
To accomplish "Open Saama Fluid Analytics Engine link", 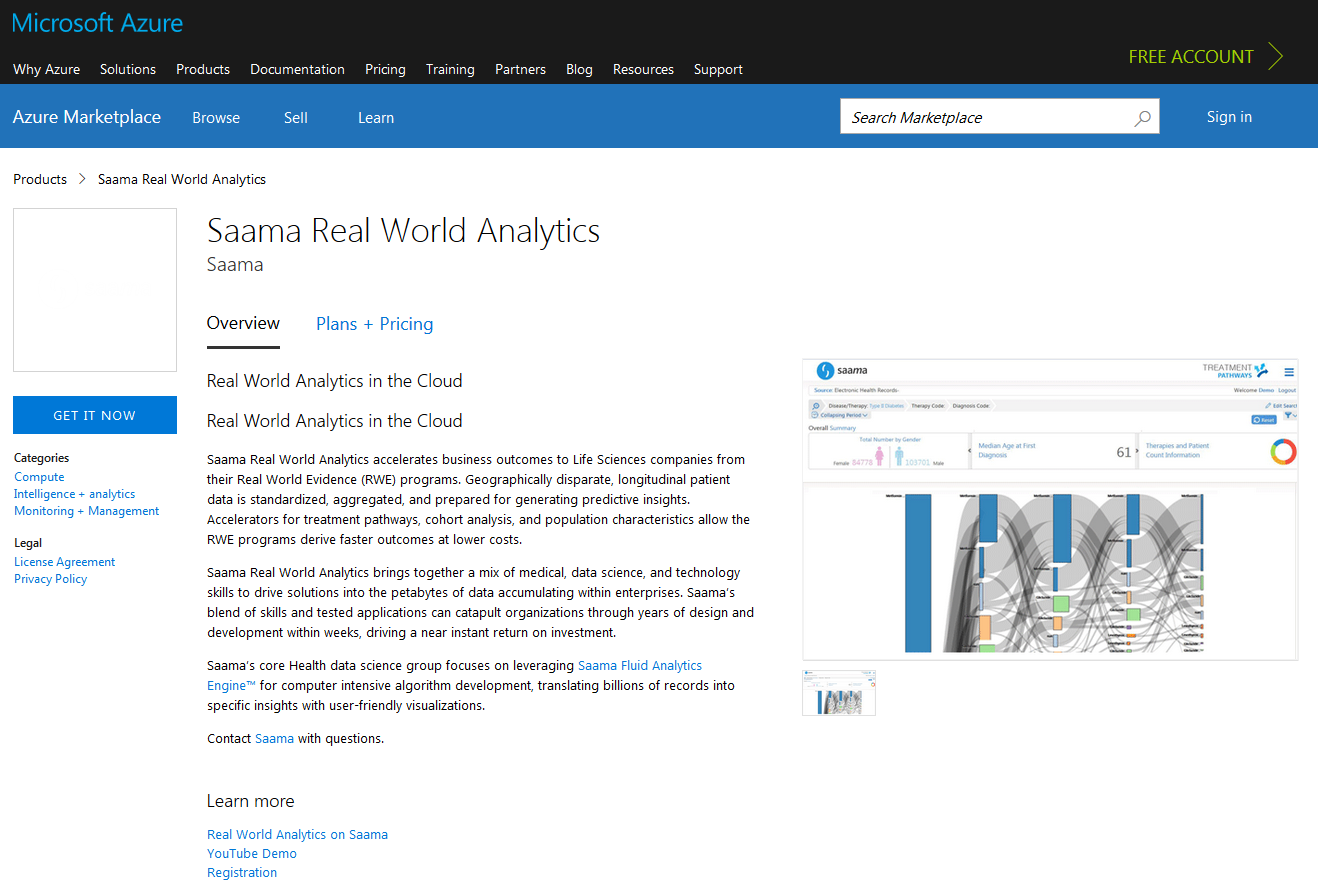I will coord(640,666).
